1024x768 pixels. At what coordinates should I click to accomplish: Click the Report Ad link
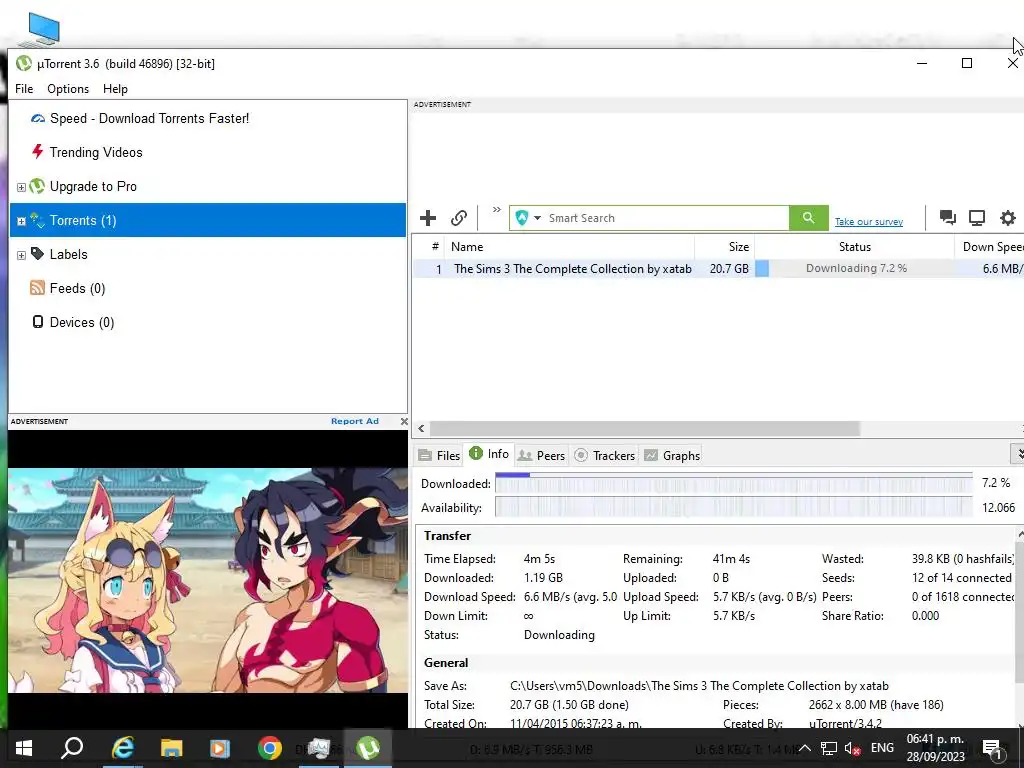(355, 421)
